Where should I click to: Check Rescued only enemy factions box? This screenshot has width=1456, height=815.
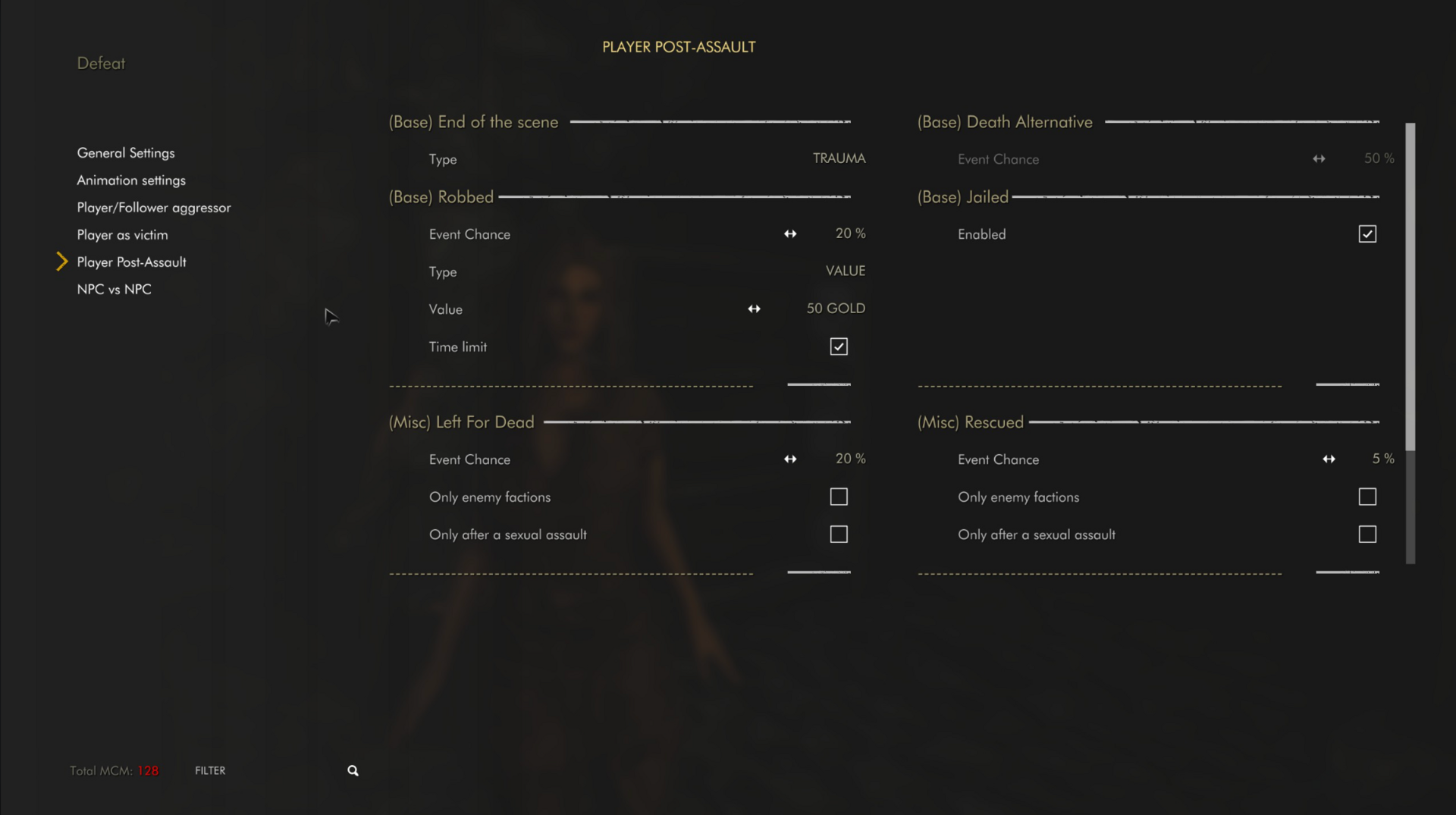point(1367,497)
